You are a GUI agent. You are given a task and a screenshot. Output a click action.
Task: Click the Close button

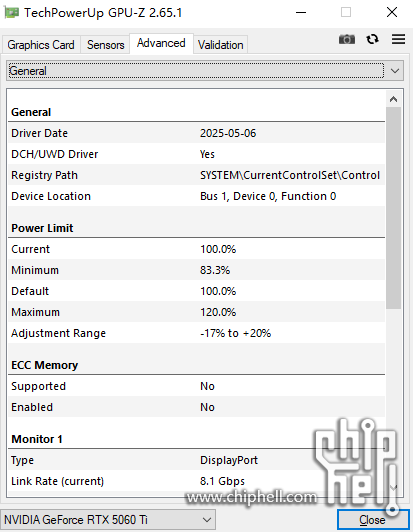point(373,520)
